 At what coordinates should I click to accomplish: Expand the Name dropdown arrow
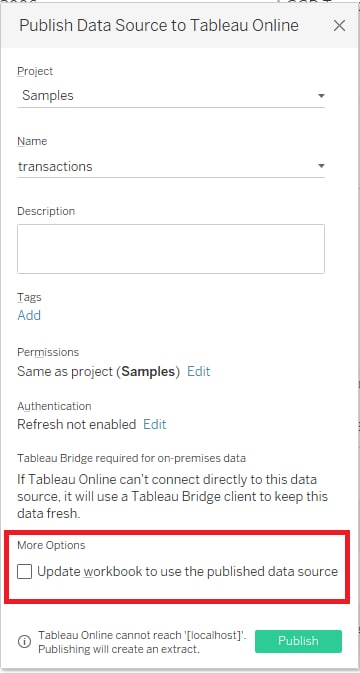(321, 166)
